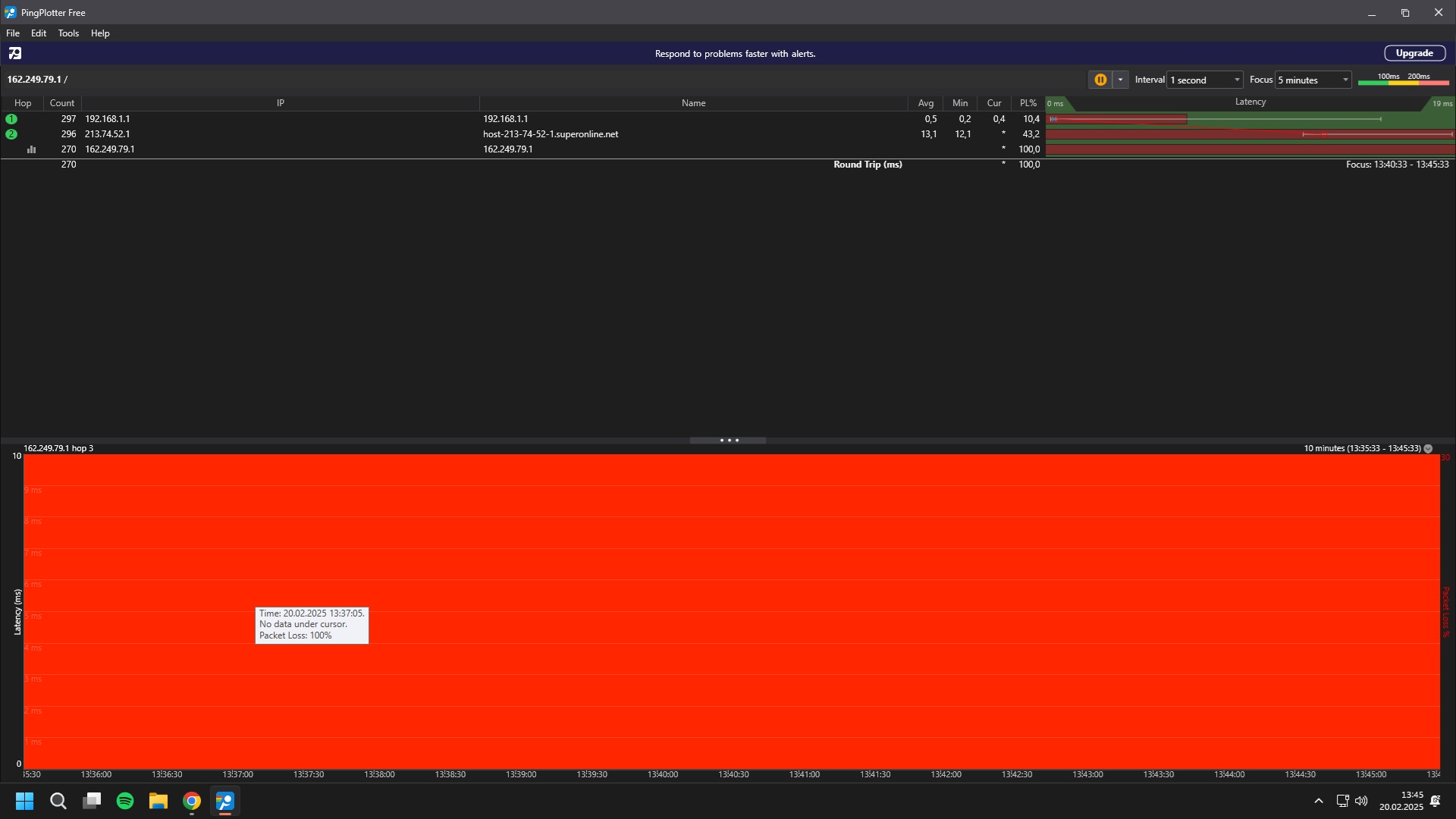Open the Edit menu
This screenshot has width=1456, height=819.
click(39, 33)
